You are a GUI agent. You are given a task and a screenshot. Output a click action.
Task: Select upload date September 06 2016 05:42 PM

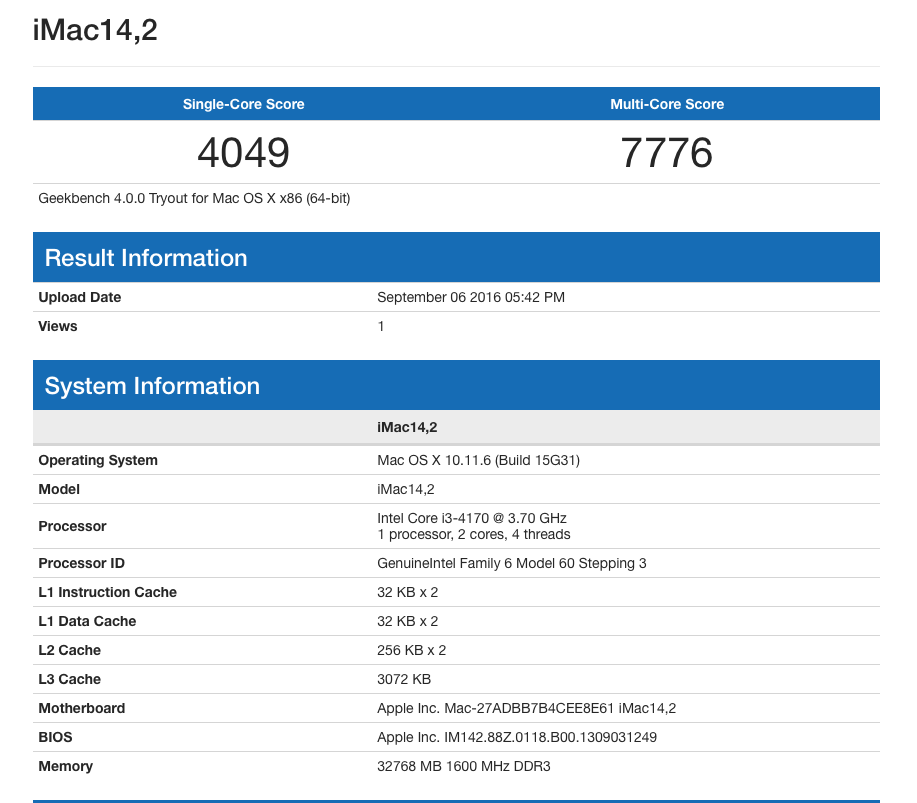click(471, 297)
